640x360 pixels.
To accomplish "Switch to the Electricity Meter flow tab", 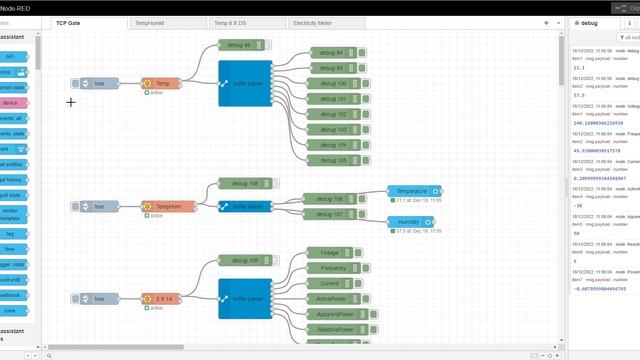I will tap(327, 23).
